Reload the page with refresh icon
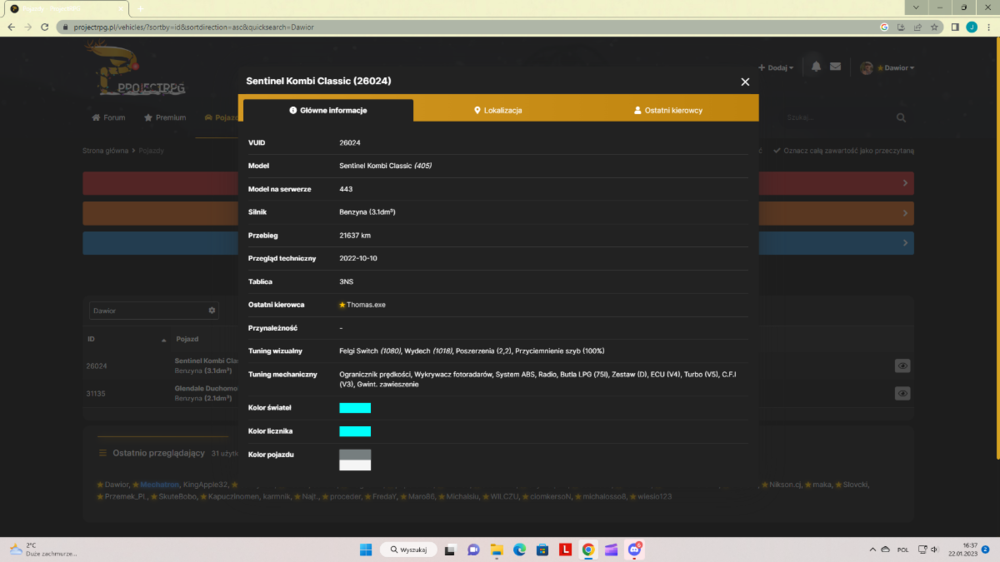 click(45, 27)
